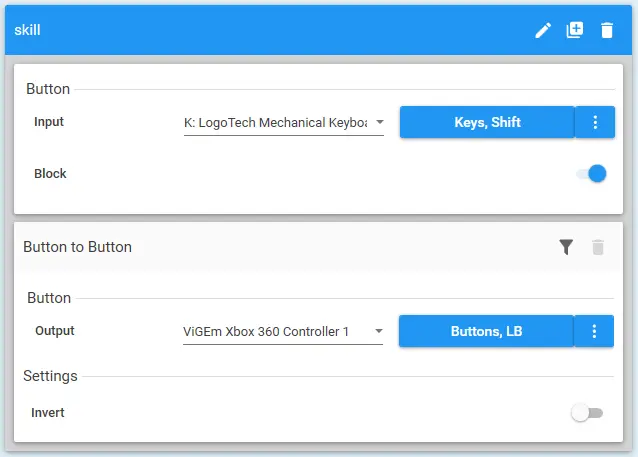
Task: Click the Input field label
Action: tap(48, 122)
